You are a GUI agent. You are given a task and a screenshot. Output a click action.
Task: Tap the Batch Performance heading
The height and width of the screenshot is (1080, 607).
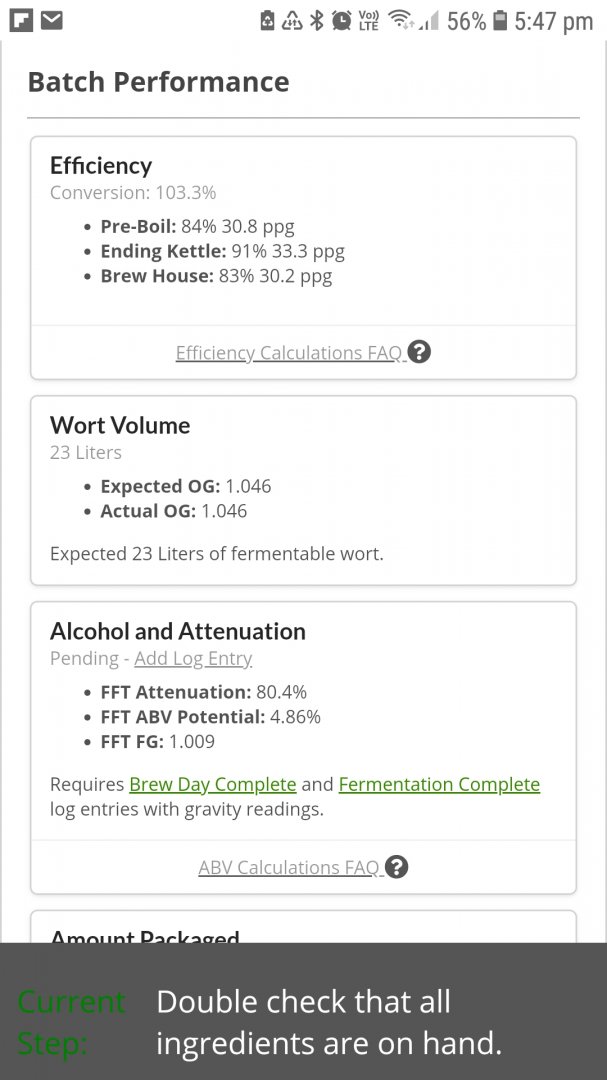pyautogui.click(x=158, y=82)
